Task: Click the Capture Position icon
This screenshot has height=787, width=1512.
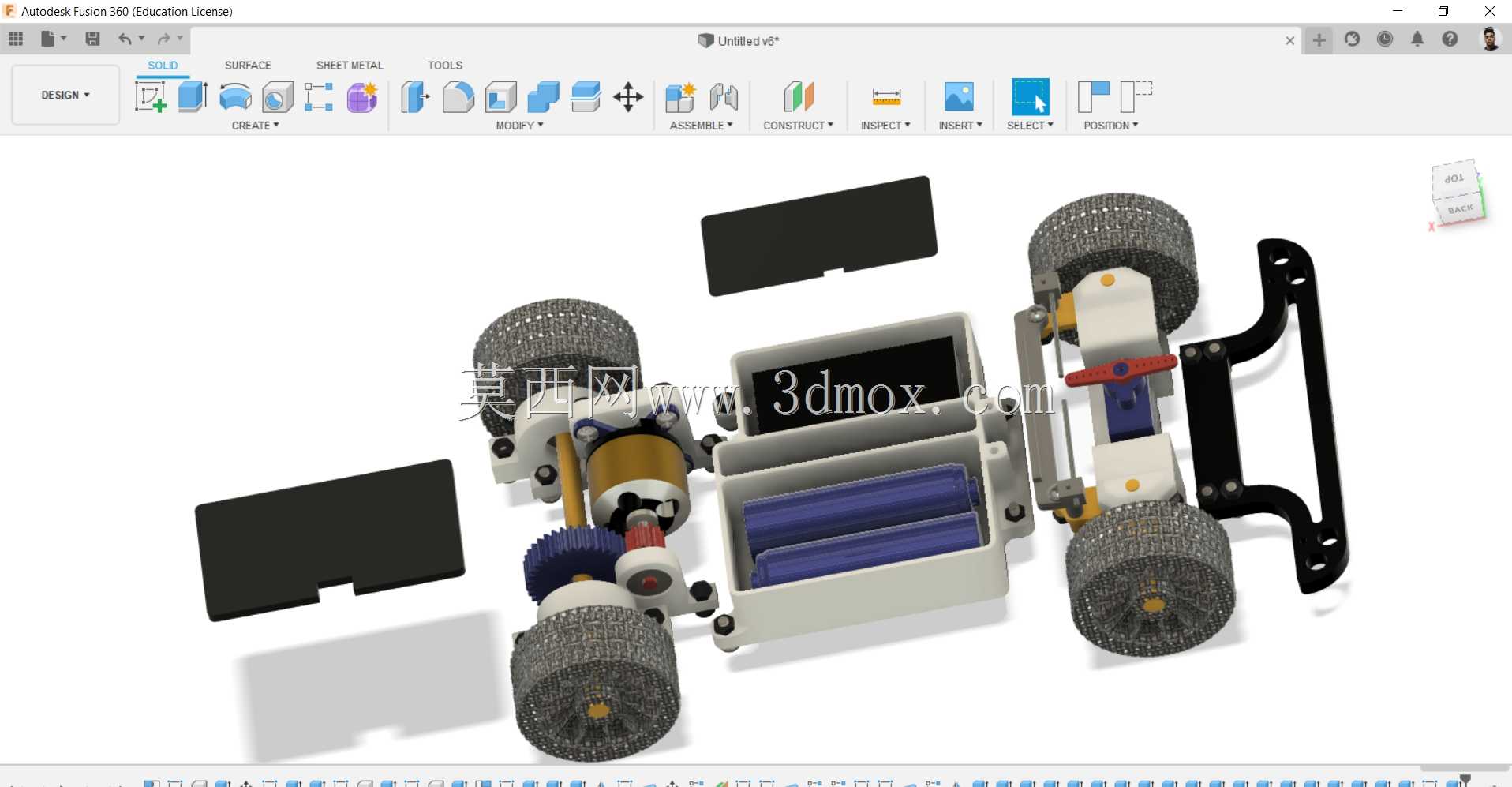Action: pos(1094,97)
